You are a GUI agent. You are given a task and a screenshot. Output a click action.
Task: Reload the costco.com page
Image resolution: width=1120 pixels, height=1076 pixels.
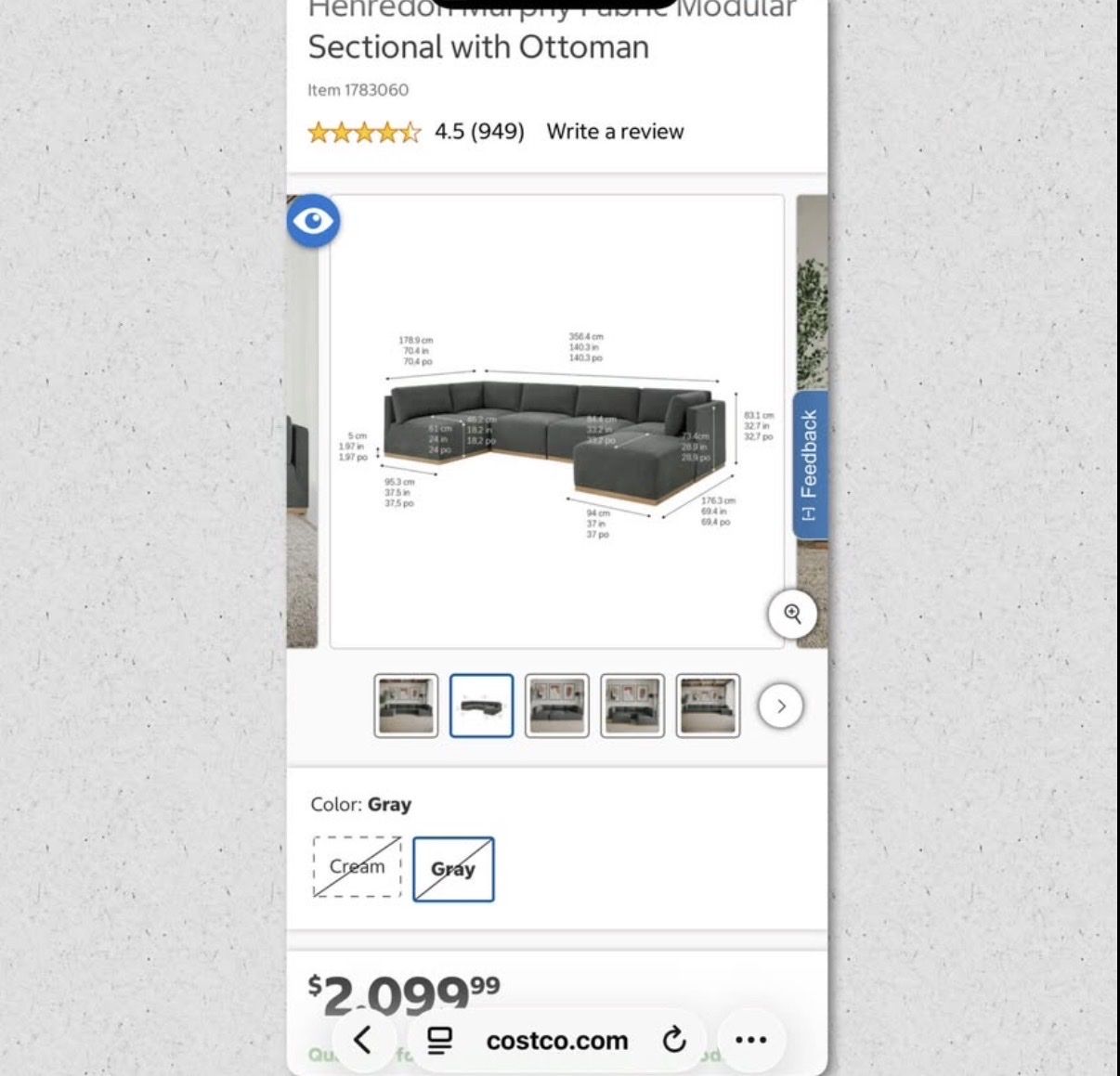(674, 1041)
